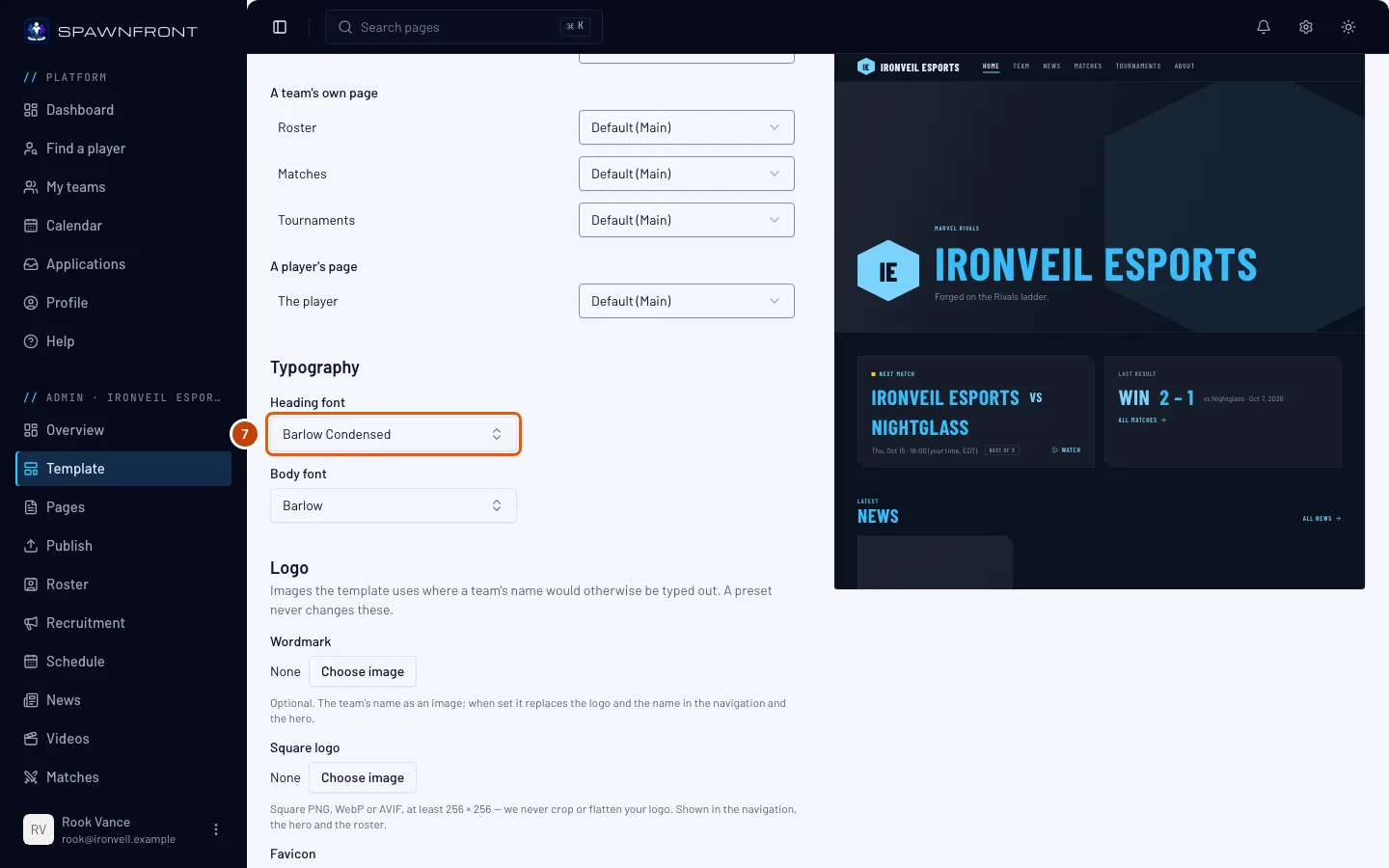Open settings gear in top bar
This screenshot has height=868, width=1389.
(1306, 27)
